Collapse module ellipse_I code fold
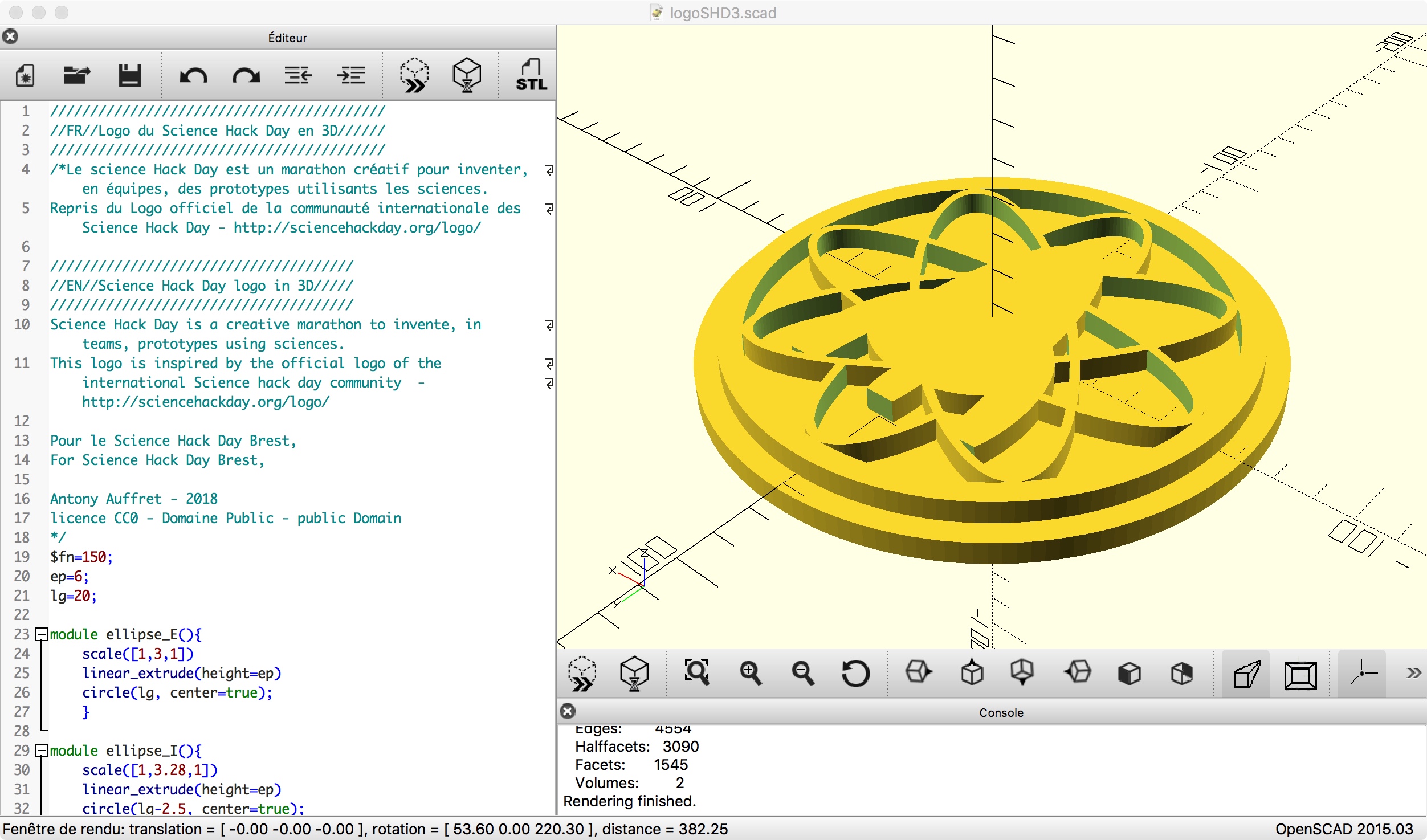The height and width of the screenshot is (840, 1427). point(41,751)
